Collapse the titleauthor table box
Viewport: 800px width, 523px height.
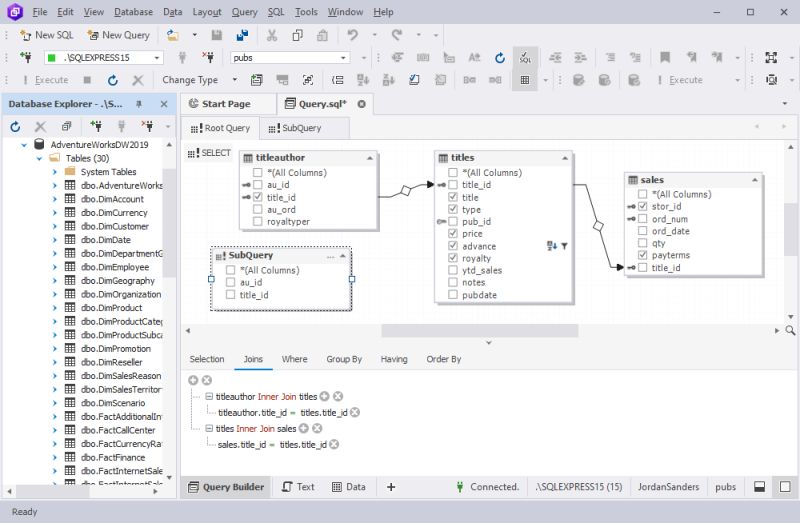(370, 158)
